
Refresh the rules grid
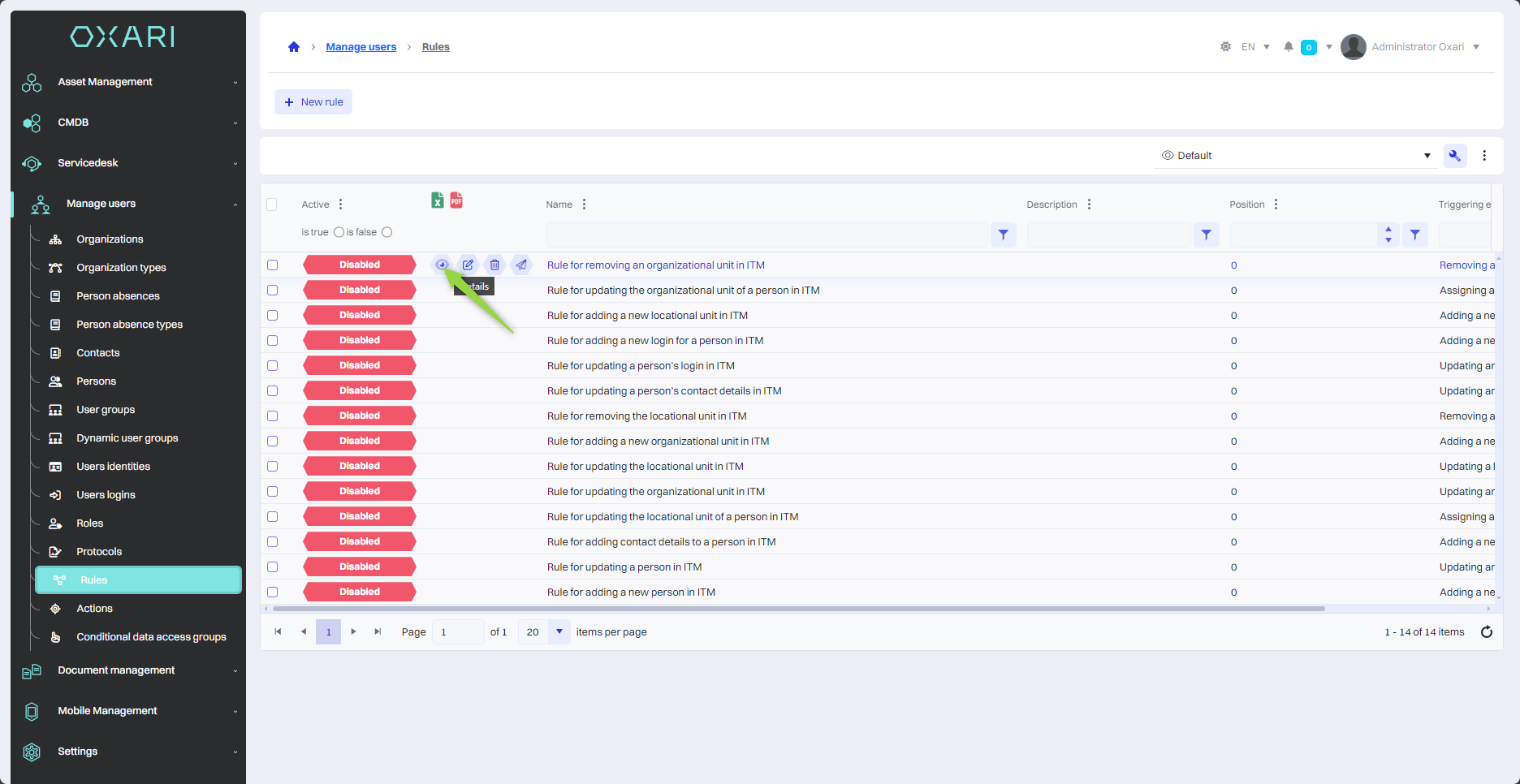click(x=1486, y=632)
